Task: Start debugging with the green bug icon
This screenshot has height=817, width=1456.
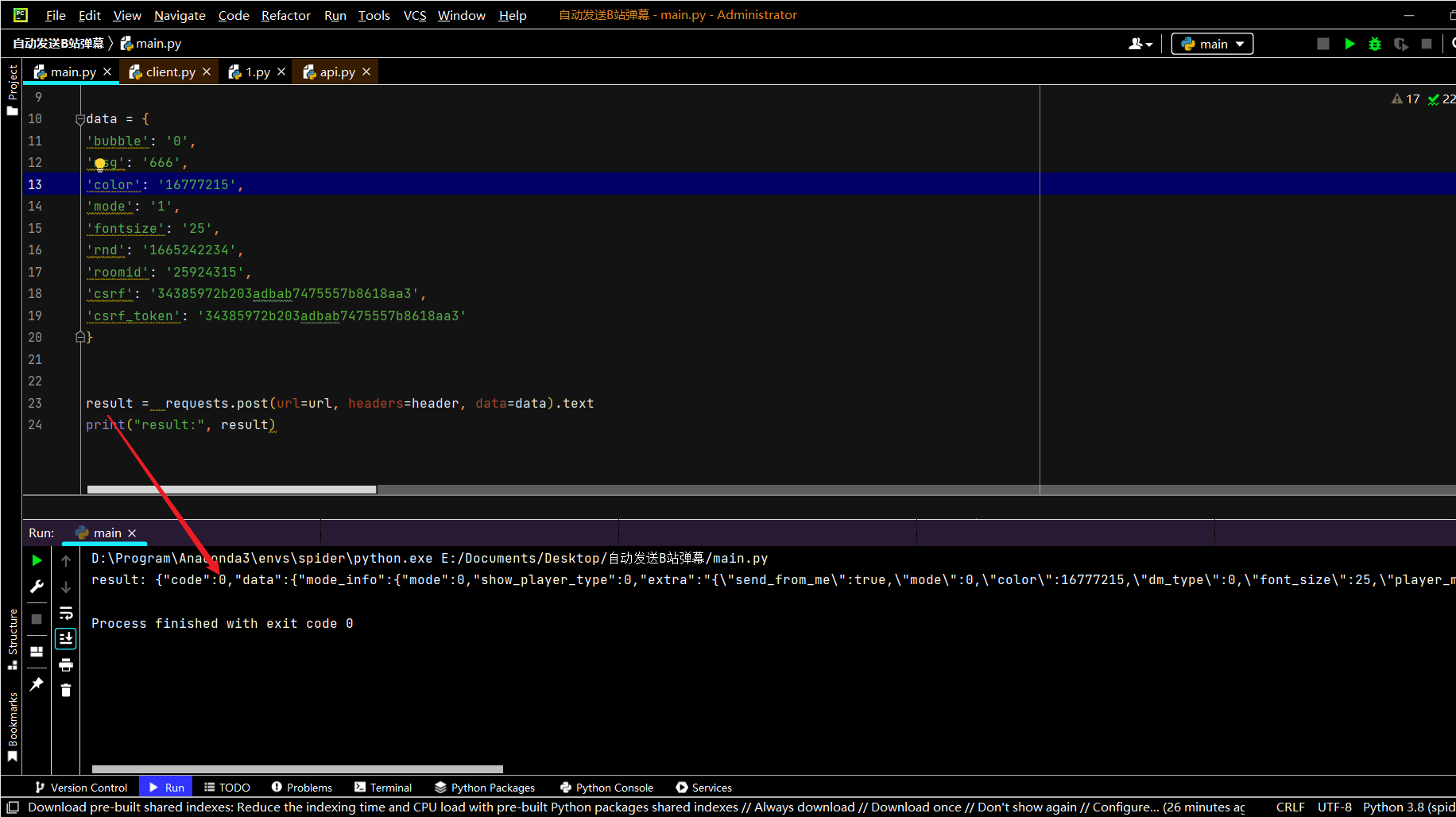Action: coord(1375,44)
